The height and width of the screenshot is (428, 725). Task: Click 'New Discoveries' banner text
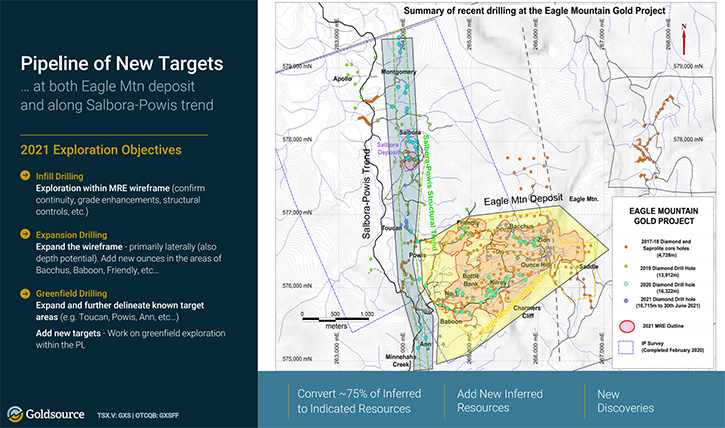626,401
